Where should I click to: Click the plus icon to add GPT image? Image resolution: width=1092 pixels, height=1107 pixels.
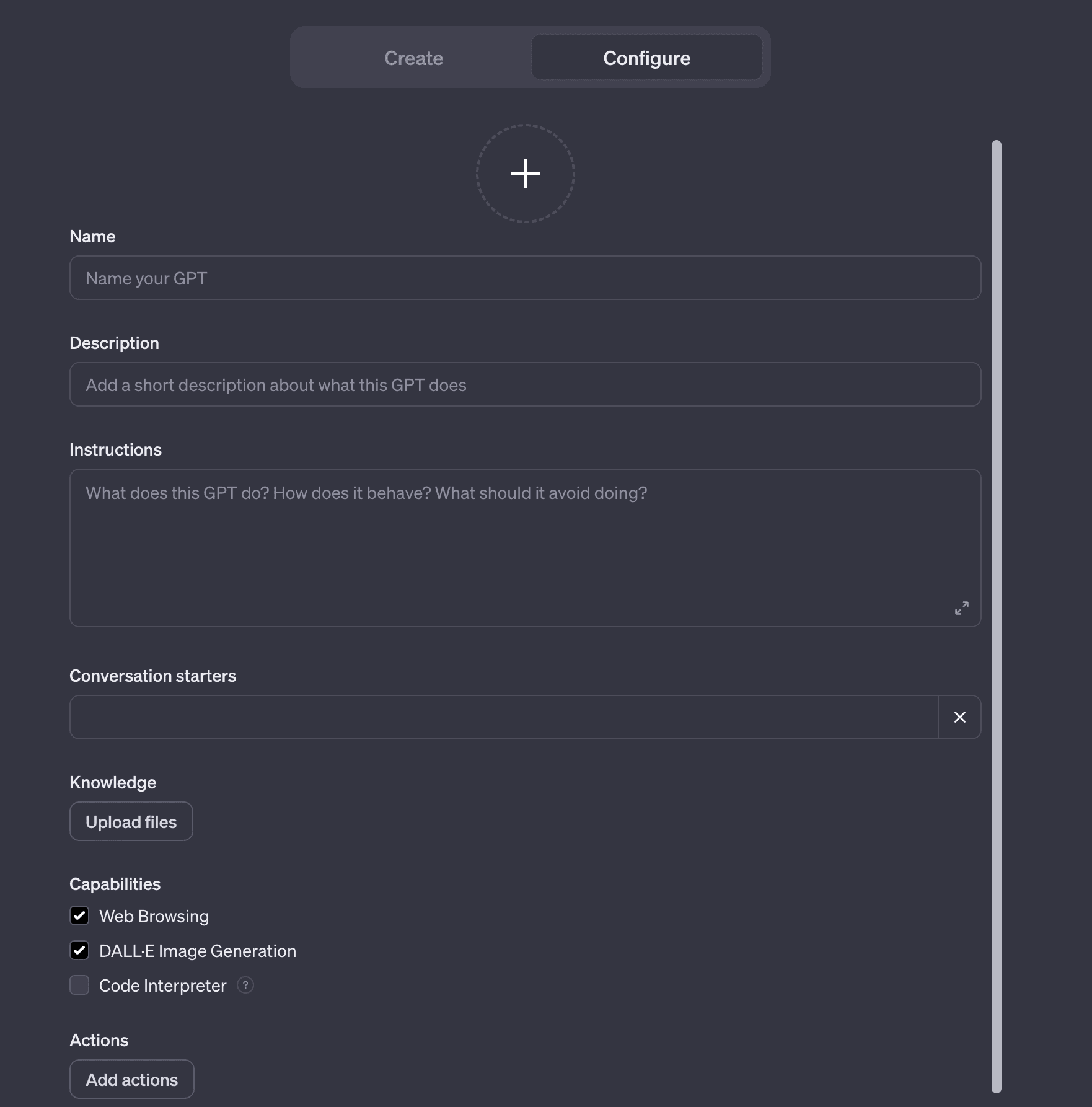(525, 174)
